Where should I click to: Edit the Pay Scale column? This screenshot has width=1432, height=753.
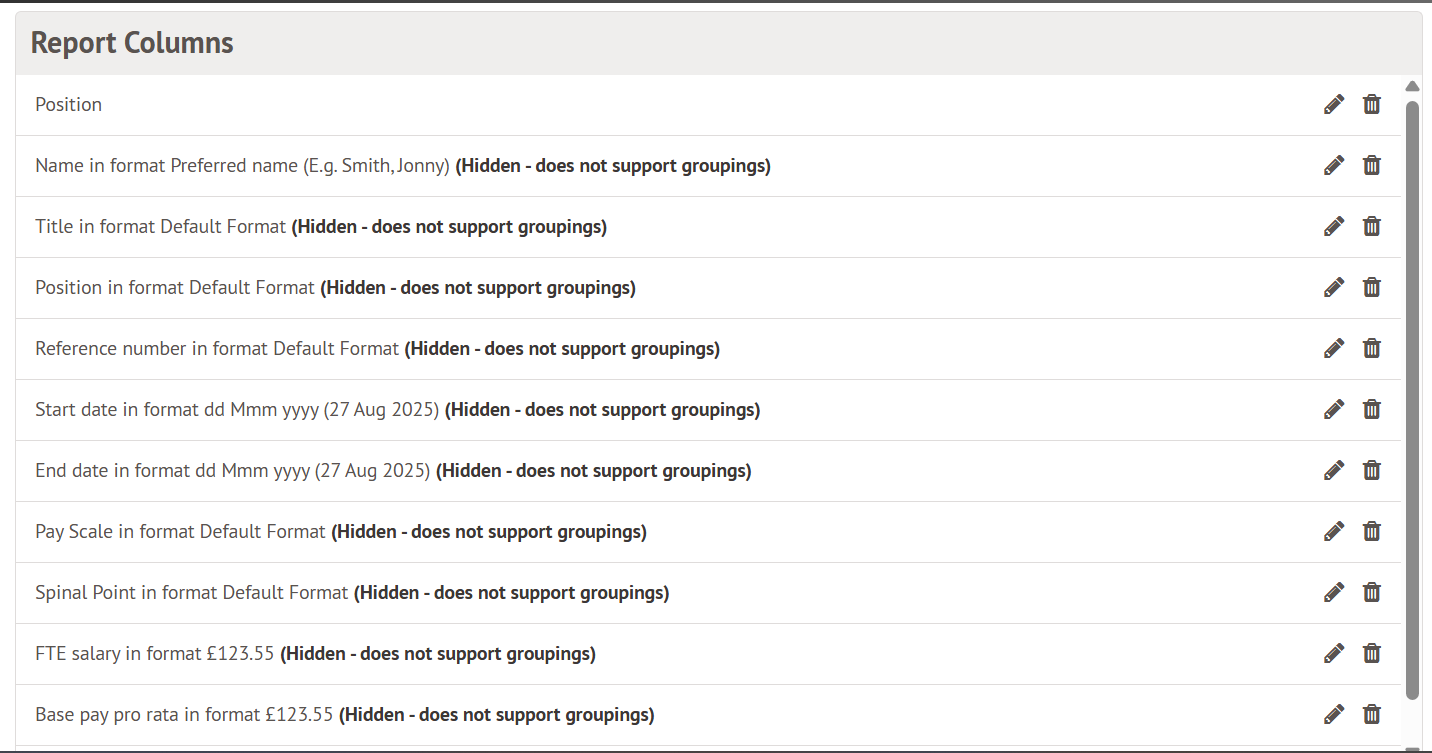[x=1334, y=531]
